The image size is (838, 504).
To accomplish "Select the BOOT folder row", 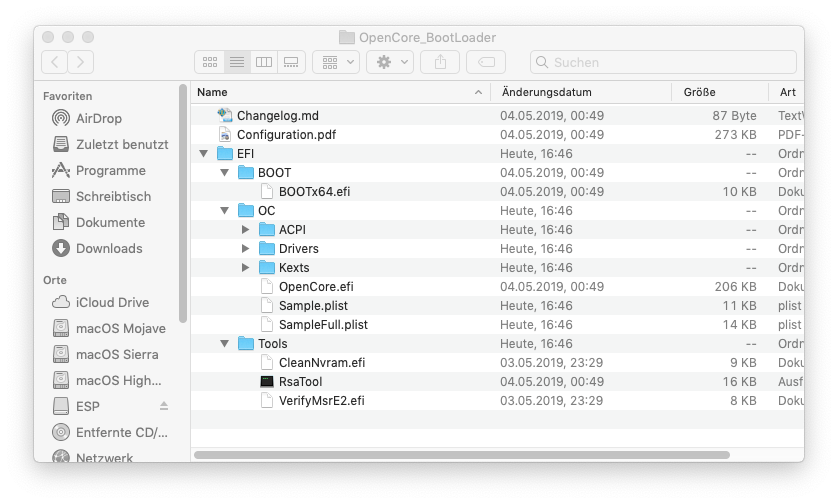I will coord(498,173).
